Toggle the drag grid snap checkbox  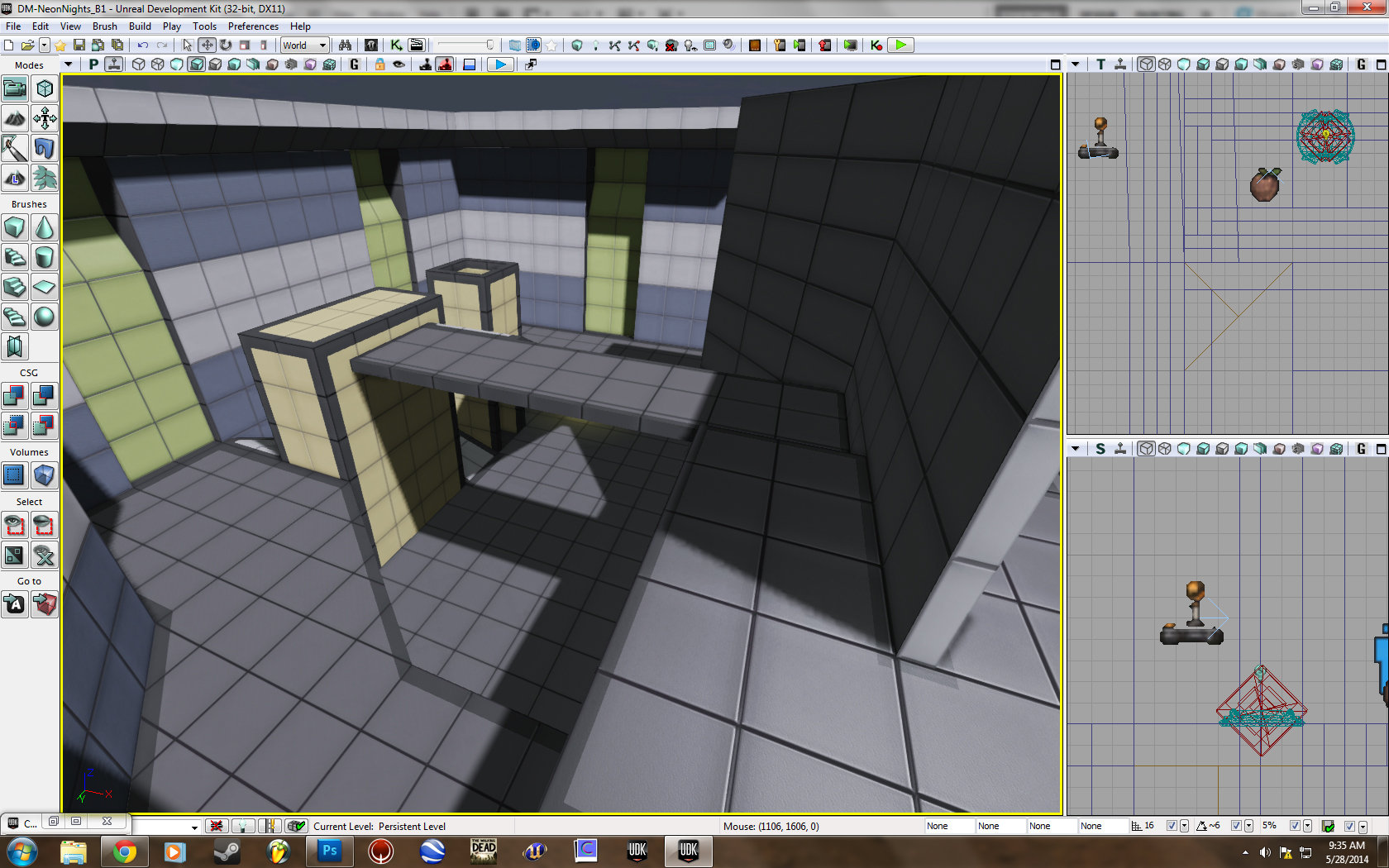(x=1172, y=826)
